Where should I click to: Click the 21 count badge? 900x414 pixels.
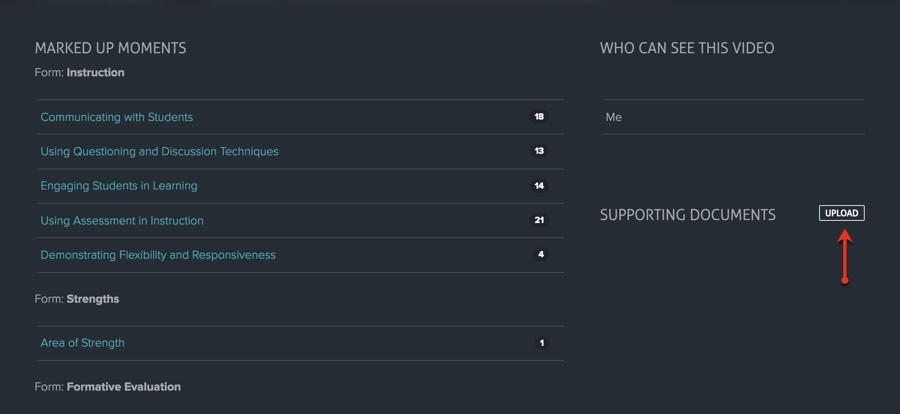tap(539, 220)
